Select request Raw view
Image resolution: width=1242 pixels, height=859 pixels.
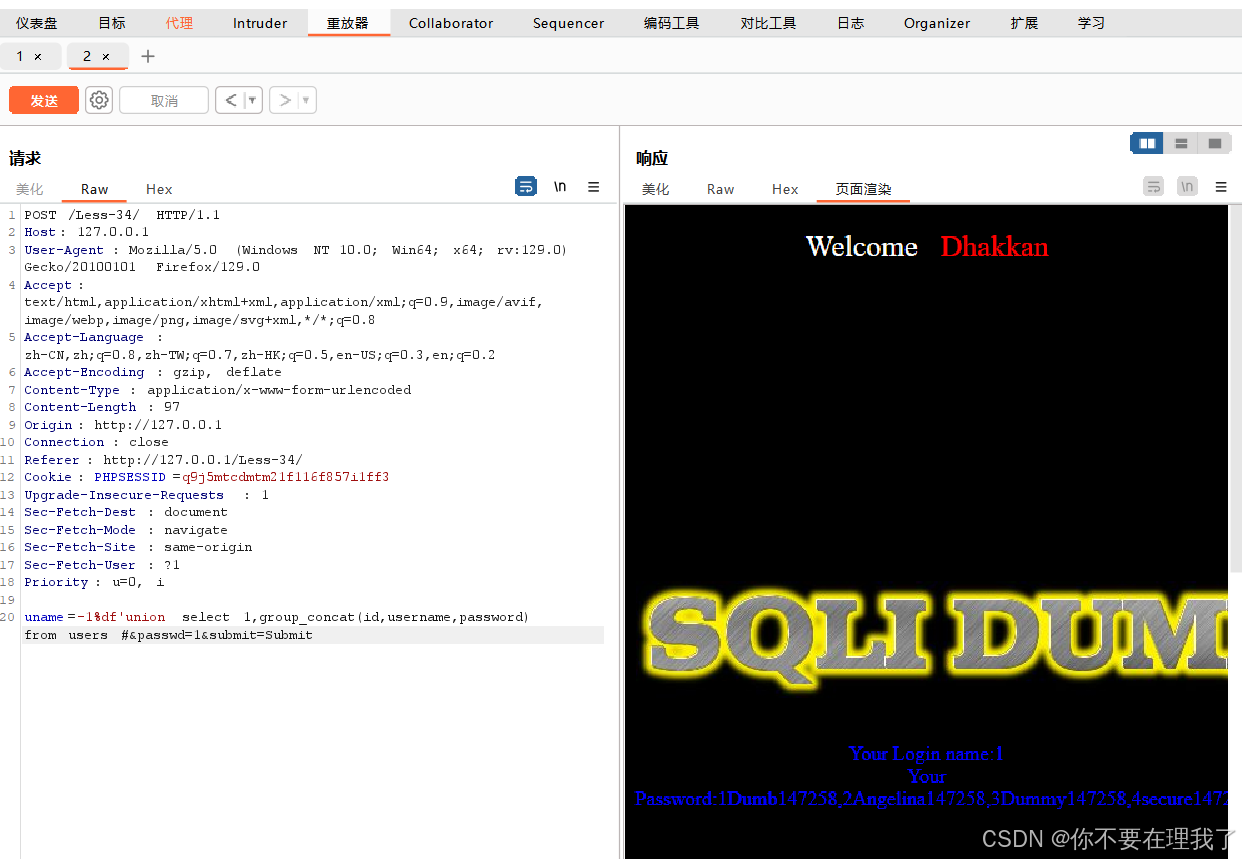[x=95, y=189]
